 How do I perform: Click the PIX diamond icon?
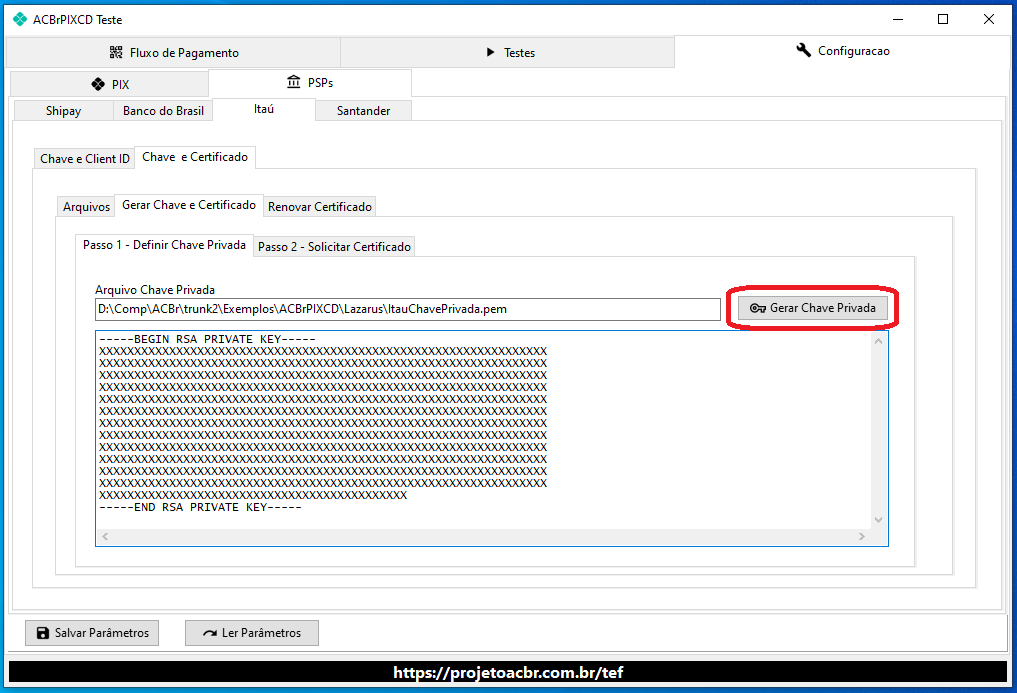(x=98, y=84)
